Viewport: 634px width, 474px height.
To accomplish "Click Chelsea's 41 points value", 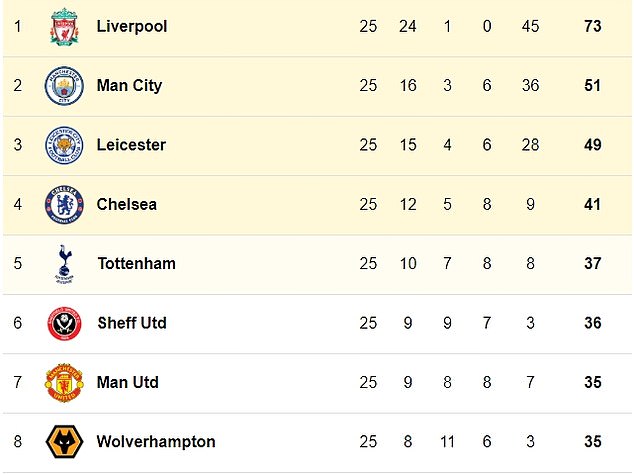I will pos(593,204).
